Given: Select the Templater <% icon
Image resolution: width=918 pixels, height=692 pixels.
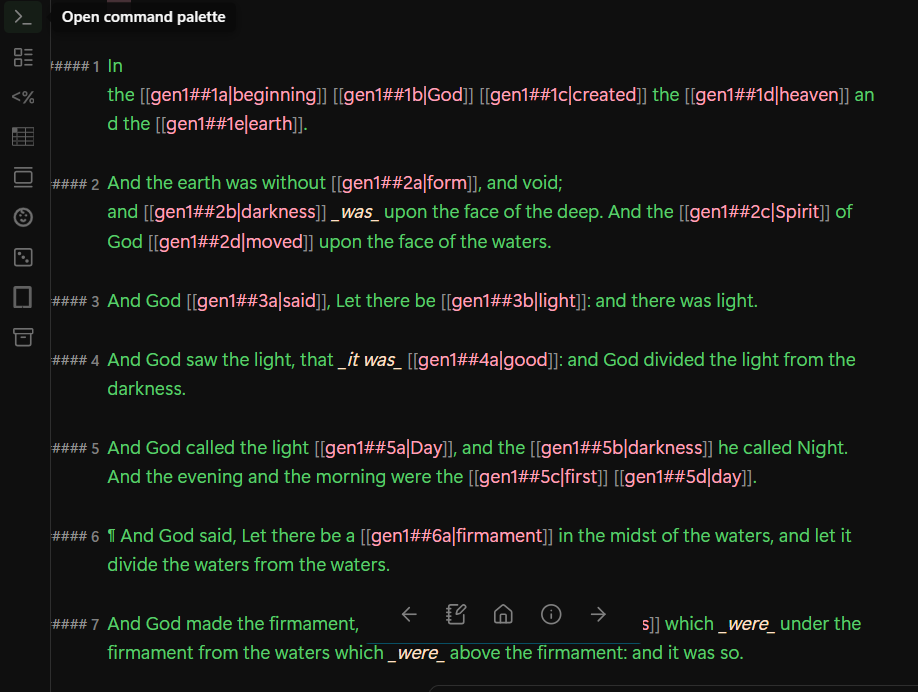Looking at the screenshot, I should [22, 97].
